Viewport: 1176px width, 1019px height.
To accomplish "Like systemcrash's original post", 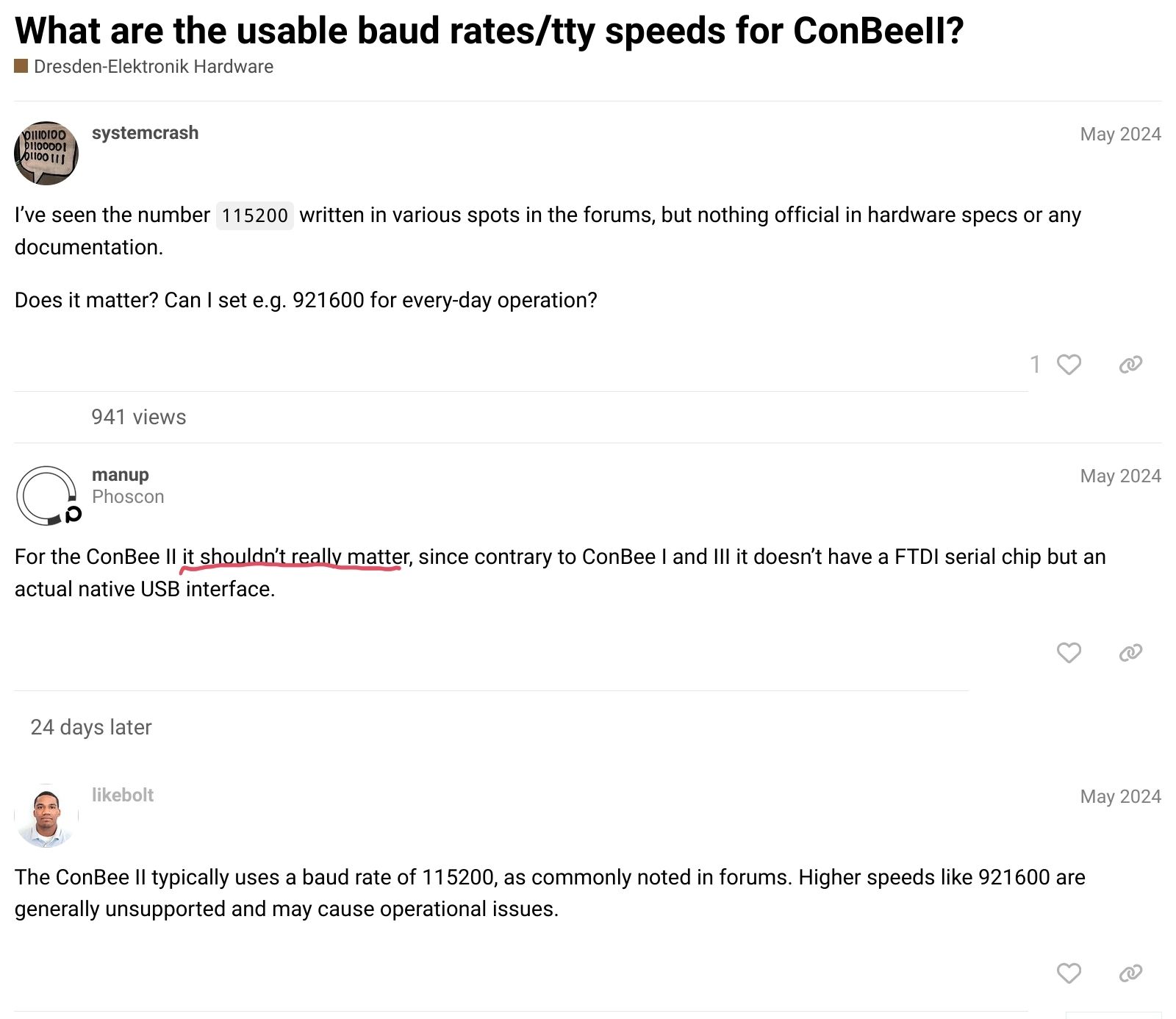I will pos(1069,365).
